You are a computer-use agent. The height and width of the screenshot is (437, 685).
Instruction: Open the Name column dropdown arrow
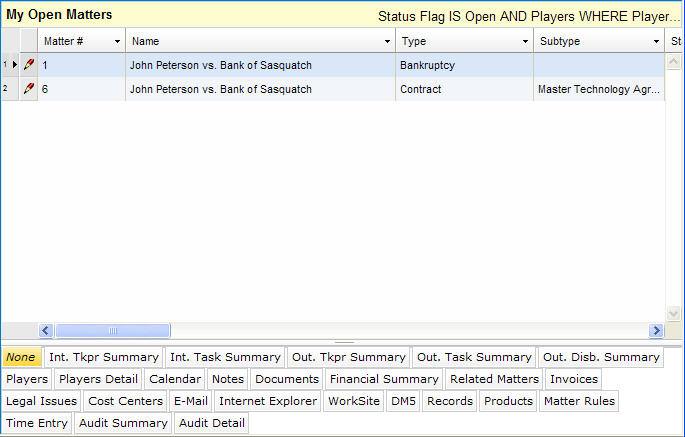(387, 42)
